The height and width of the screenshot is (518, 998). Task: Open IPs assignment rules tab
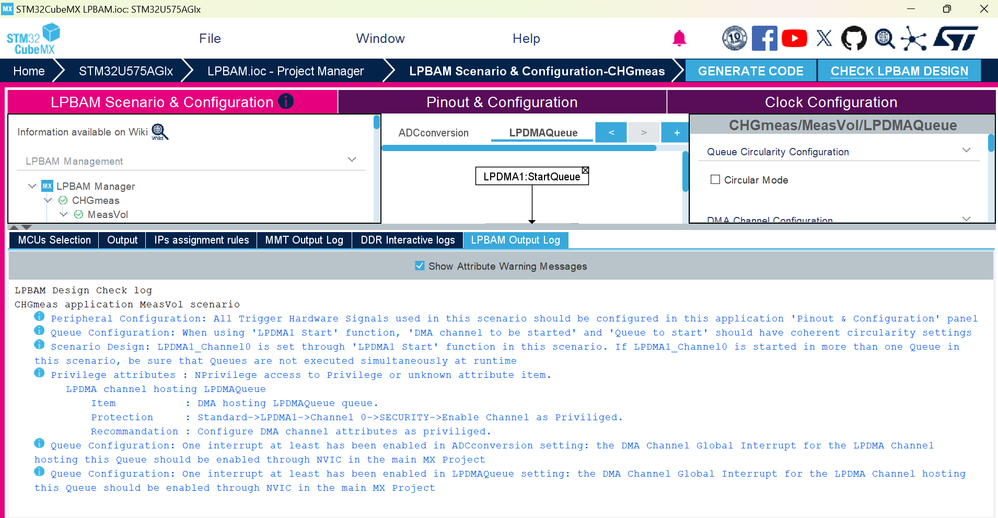coord(201,240)
